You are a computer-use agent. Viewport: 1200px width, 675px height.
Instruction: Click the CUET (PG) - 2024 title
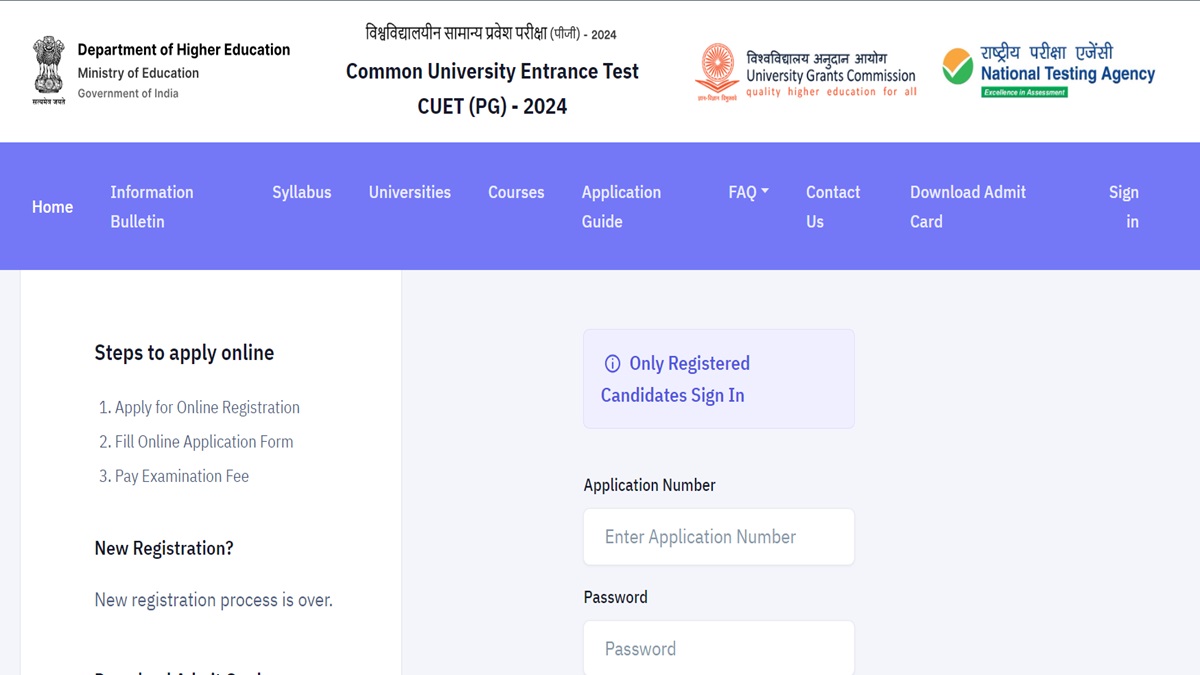pyautogui.click(x=492, y=106)
